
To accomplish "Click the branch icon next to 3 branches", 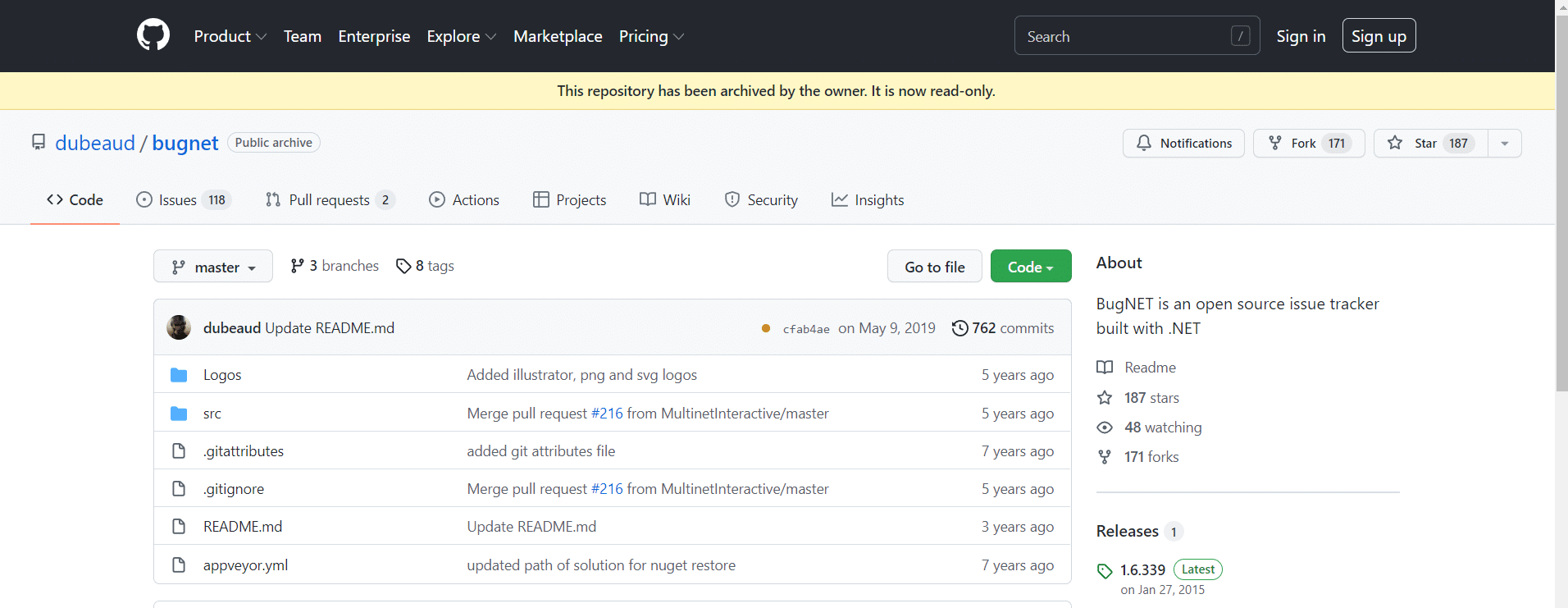I will point(297,266).
